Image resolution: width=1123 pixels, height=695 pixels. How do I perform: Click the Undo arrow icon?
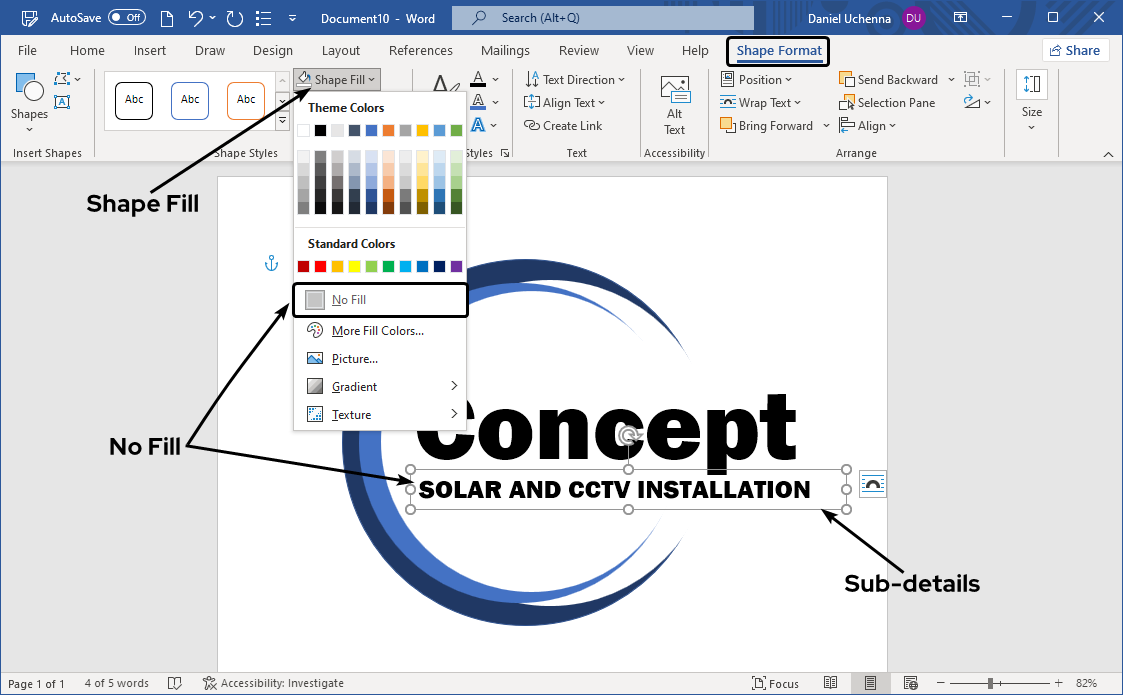click(x=197, y=17)
